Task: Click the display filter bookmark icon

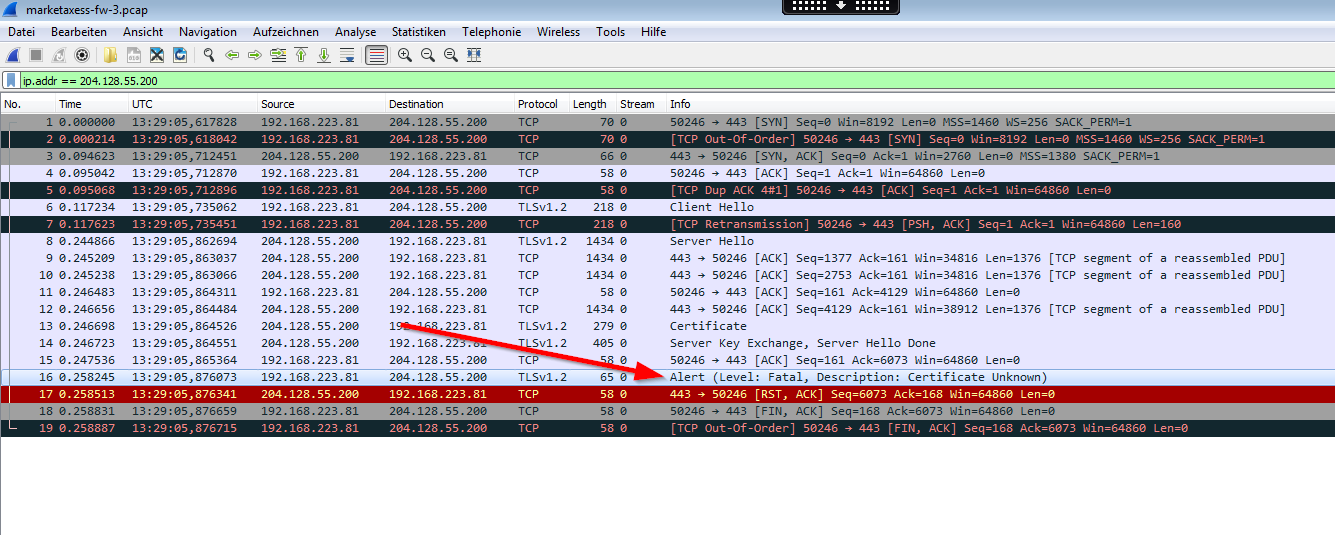Action: 11,81
